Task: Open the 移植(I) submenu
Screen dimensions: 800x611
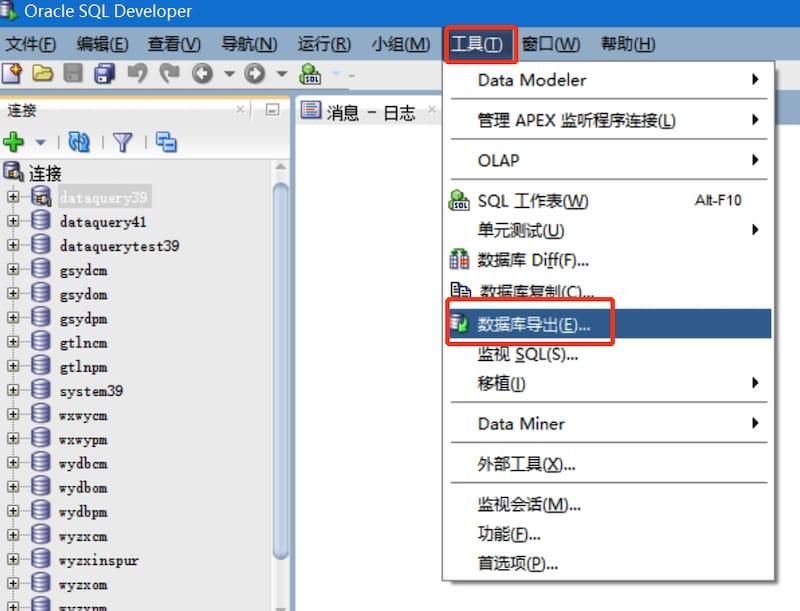Action: pyautogui.click(x=608, y=383)
